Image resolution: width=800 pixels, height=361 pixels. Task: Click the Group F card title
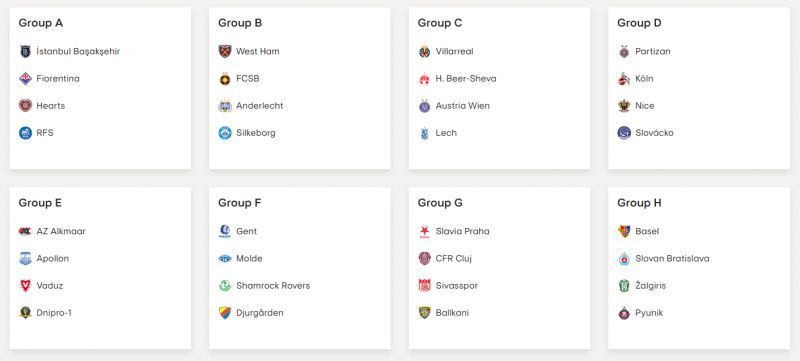coord(240,203)
